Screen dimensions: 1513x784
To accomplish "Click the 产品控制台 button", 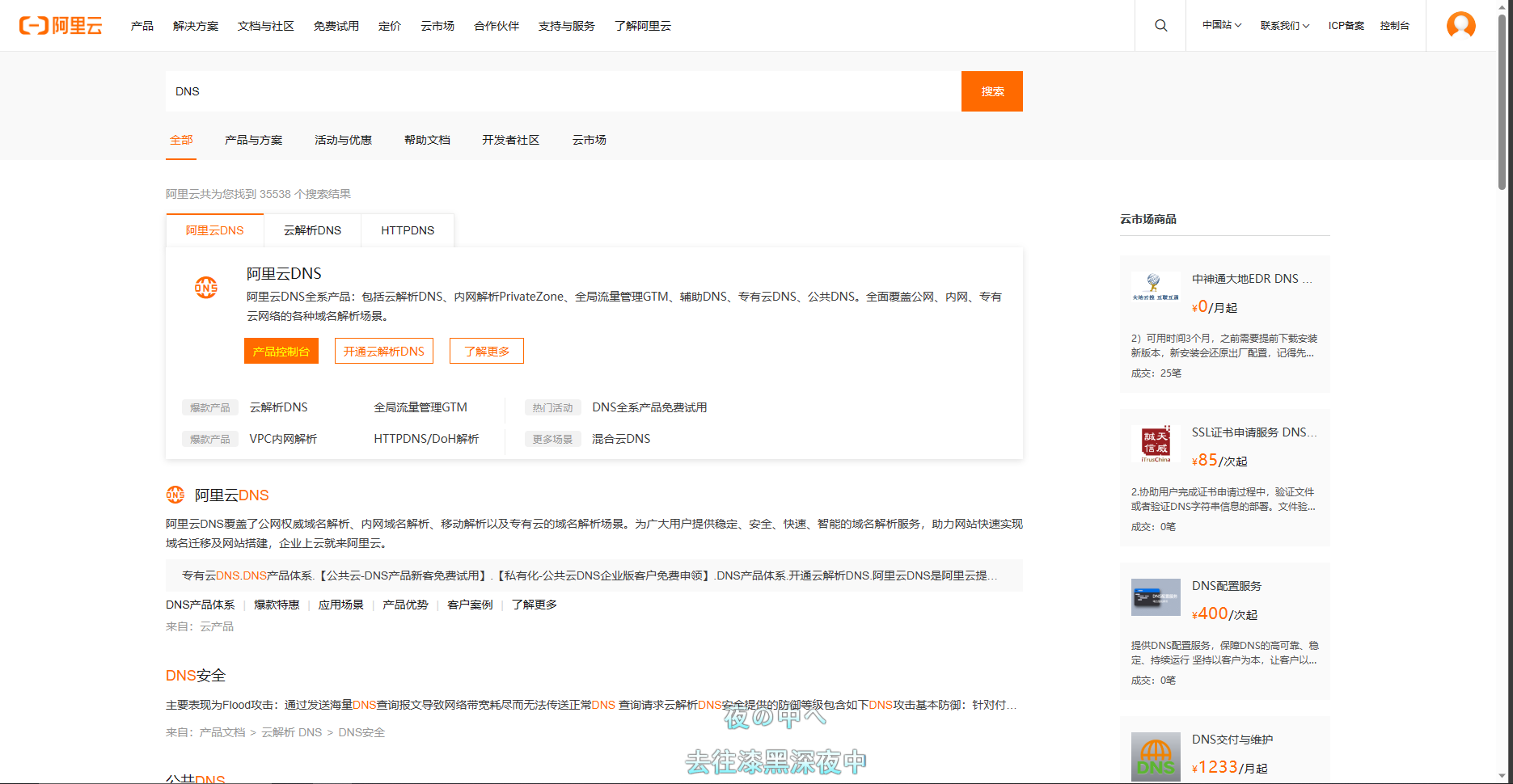I will click(281, 351).
